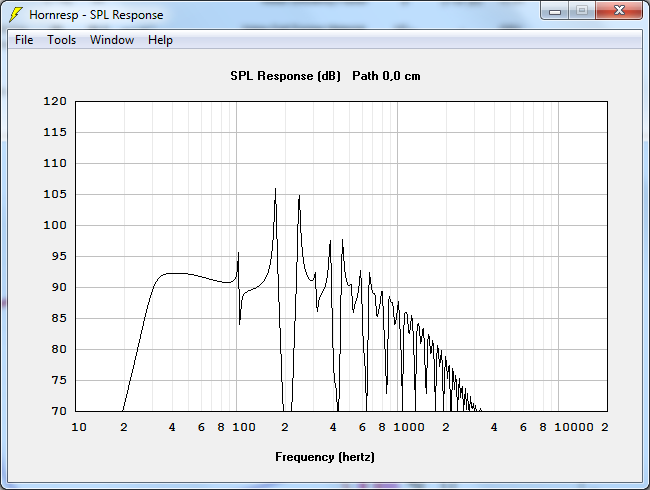Image resolution: width=650 pixels, height=490 pixels.
Task: Close the Hornresp SPL Response window
Action: [619, 11]
